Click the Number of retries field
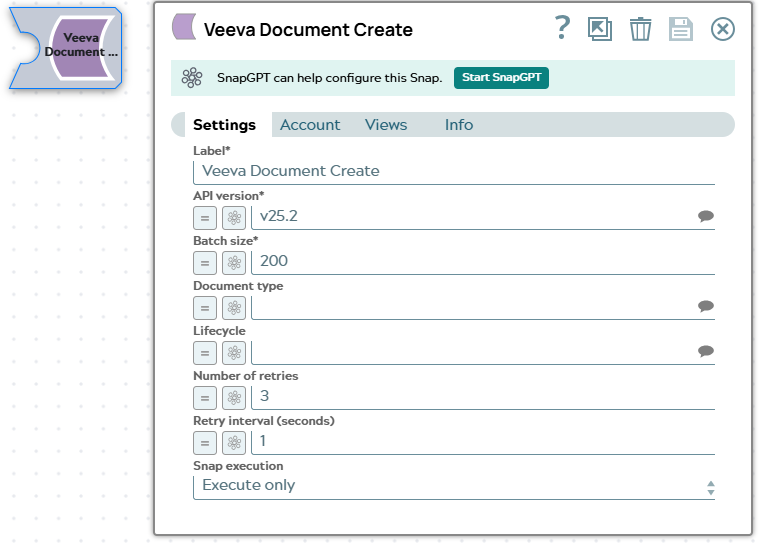 click(483, 396)
